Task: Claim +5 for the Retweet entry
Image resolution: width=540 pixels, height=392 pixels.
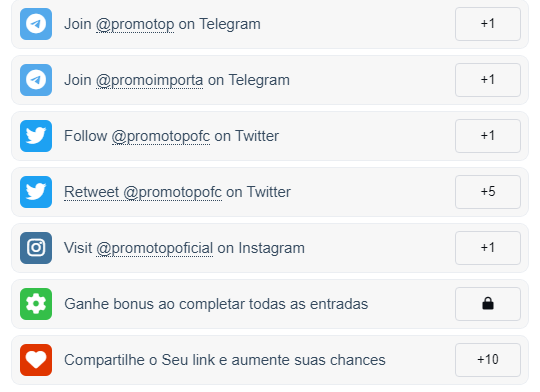Action: pos(488,192)
